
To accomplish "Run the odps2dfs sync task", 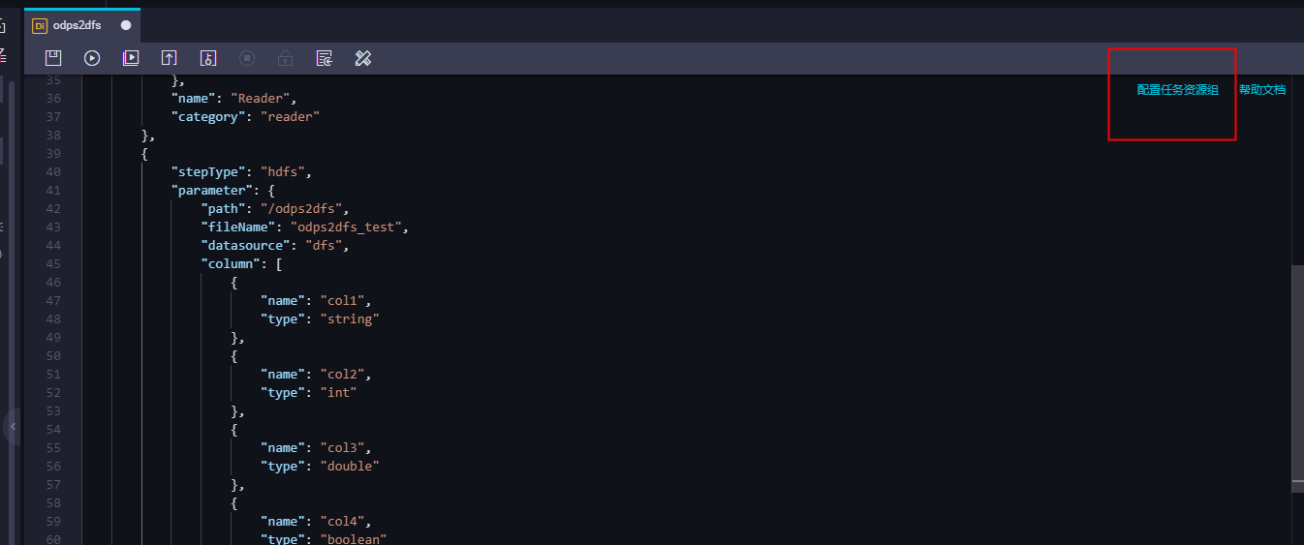I will pos(92,58).
